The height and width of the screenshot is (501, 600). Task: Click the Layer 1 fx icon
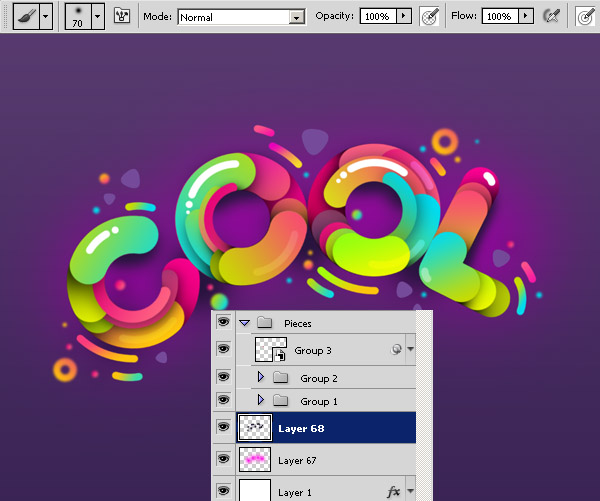pos(393,491)
